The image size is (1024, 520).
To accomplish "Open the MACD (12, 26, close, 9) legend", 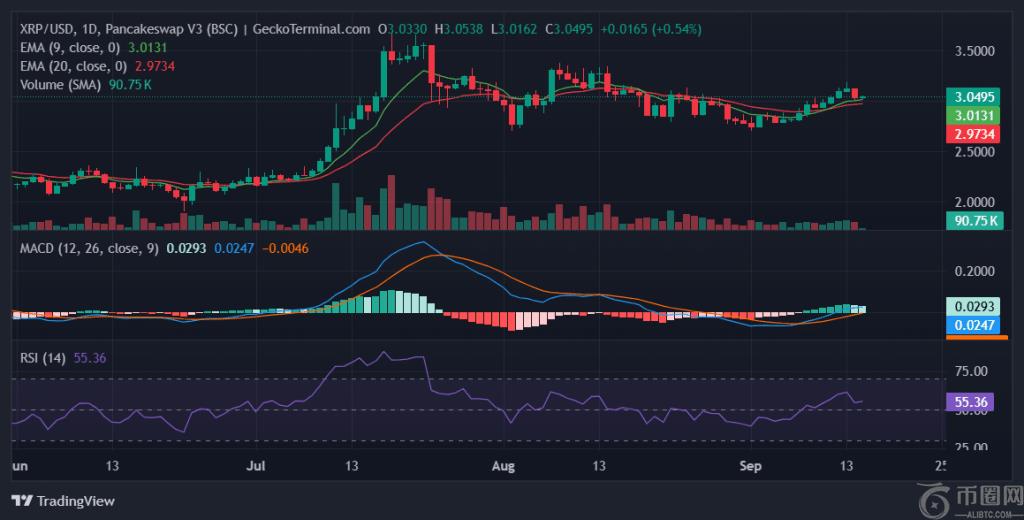I will pos(89,248).
